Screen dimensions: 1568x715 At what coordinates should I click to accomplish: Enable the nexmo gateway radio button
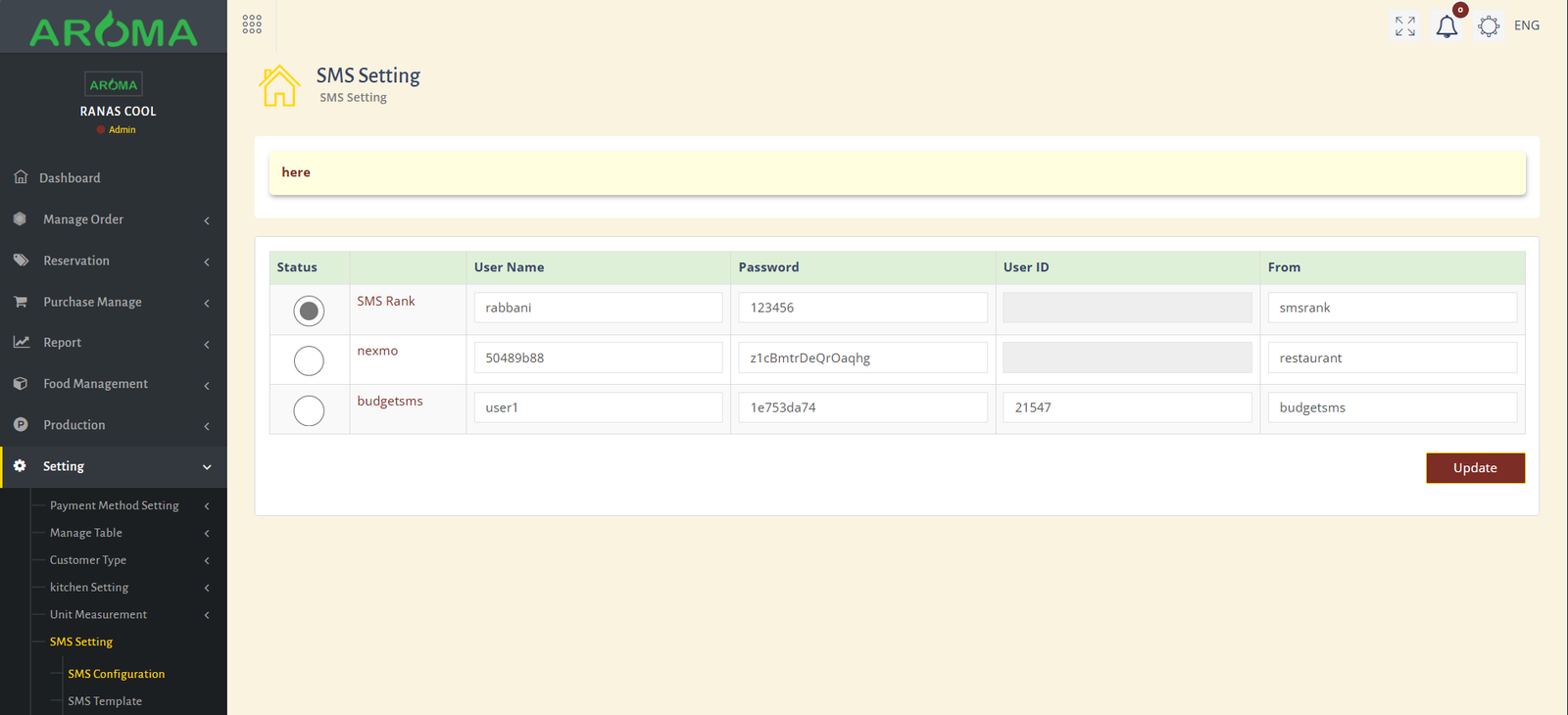click(x=309, y=360)
